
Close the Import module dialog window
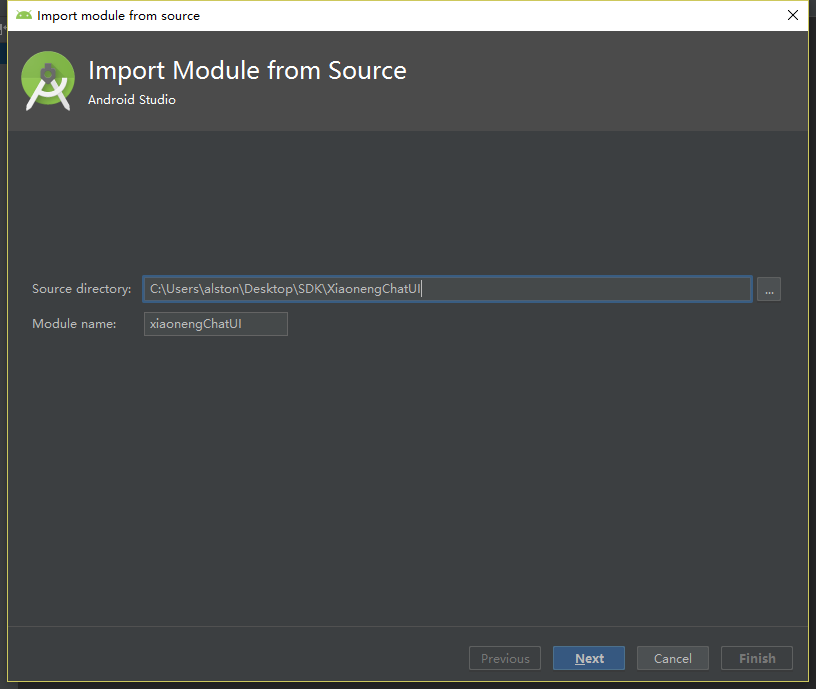(x=792, y=15)
